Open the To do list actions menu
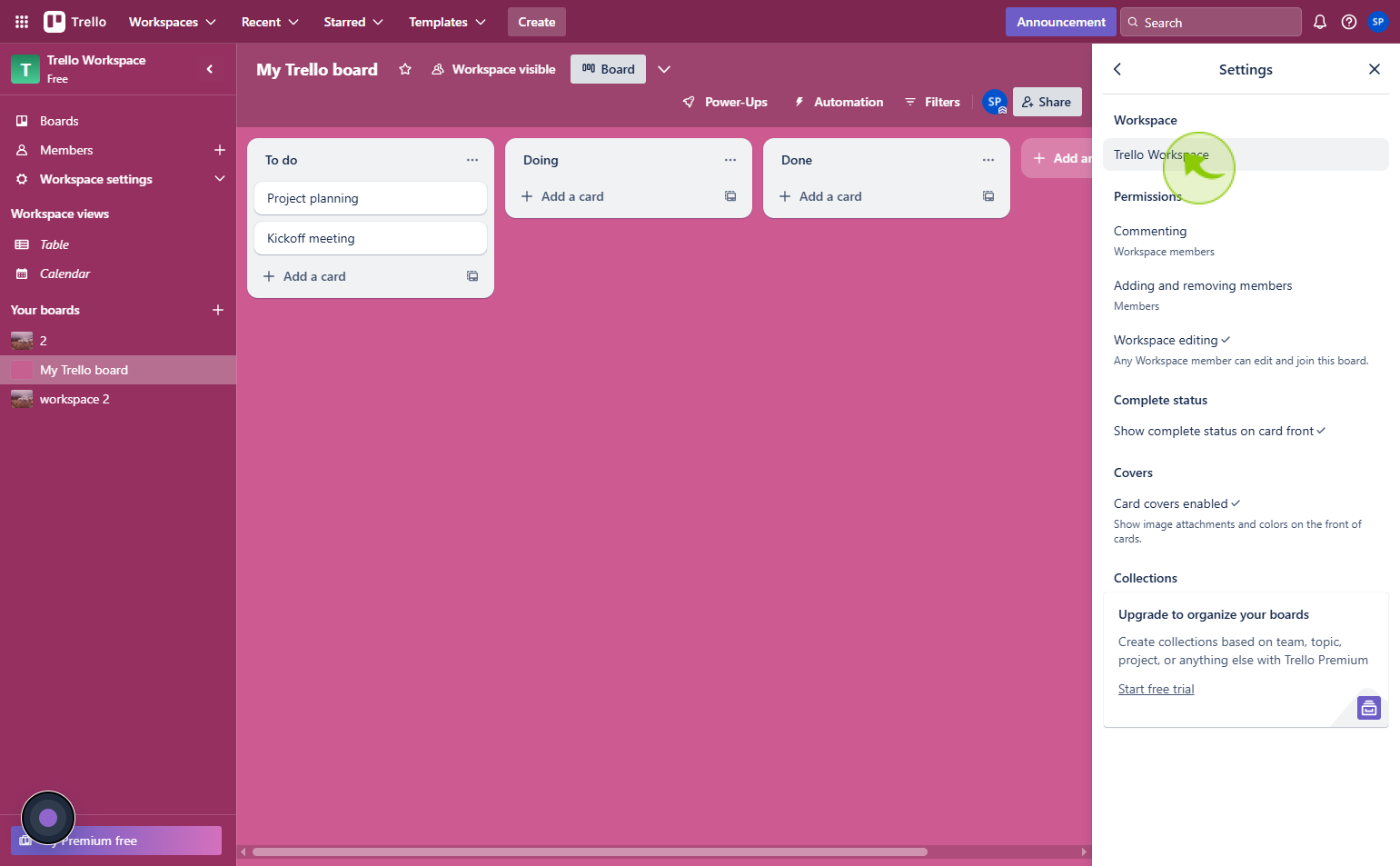 [x=472, y=160]
